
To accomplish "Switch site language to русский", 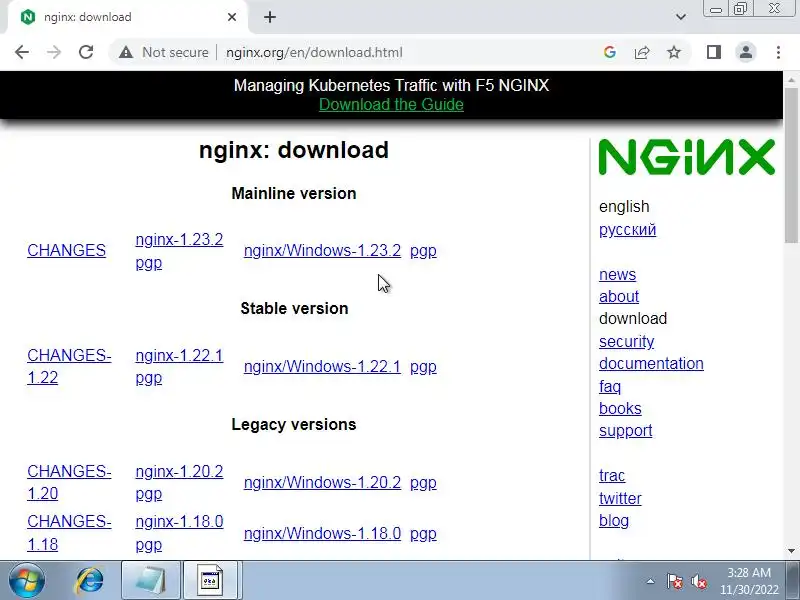I will point(628,230).
